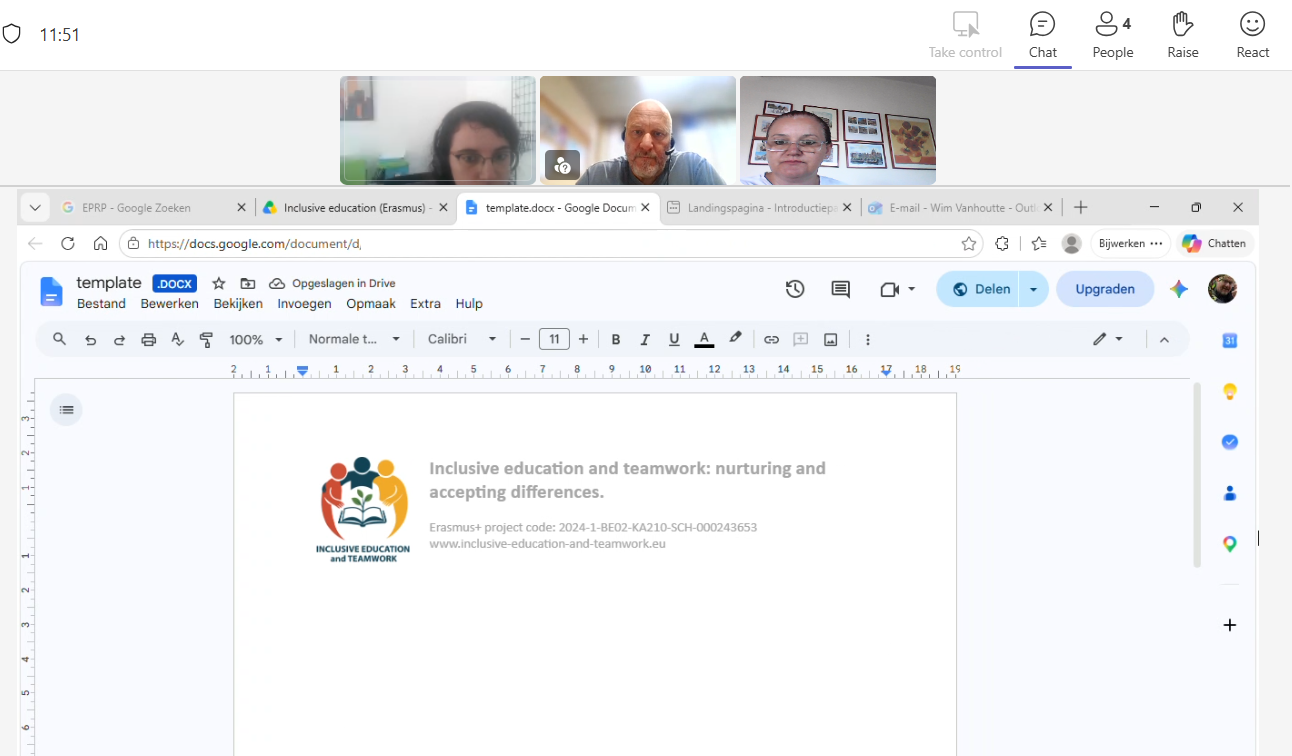
Task: Toggle bold formatting
Action: [616, 340]
